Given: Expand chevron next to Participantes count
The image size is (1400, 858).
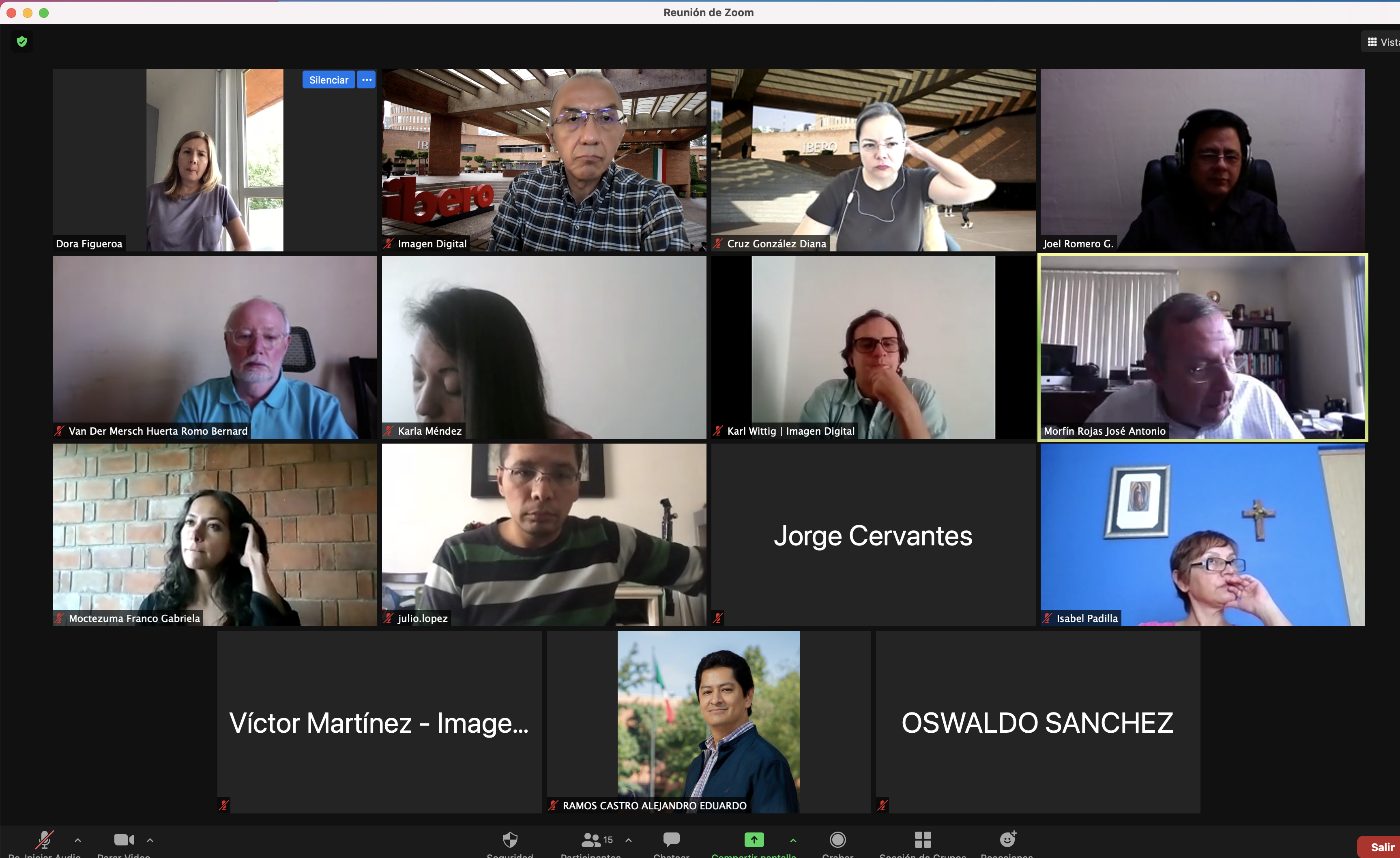Looking at the screenshot, I should pos(628,840).
